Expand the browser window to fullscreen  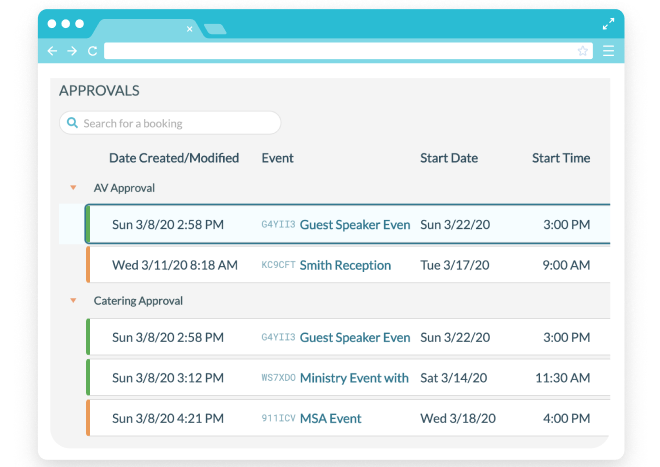pos(608,24)
